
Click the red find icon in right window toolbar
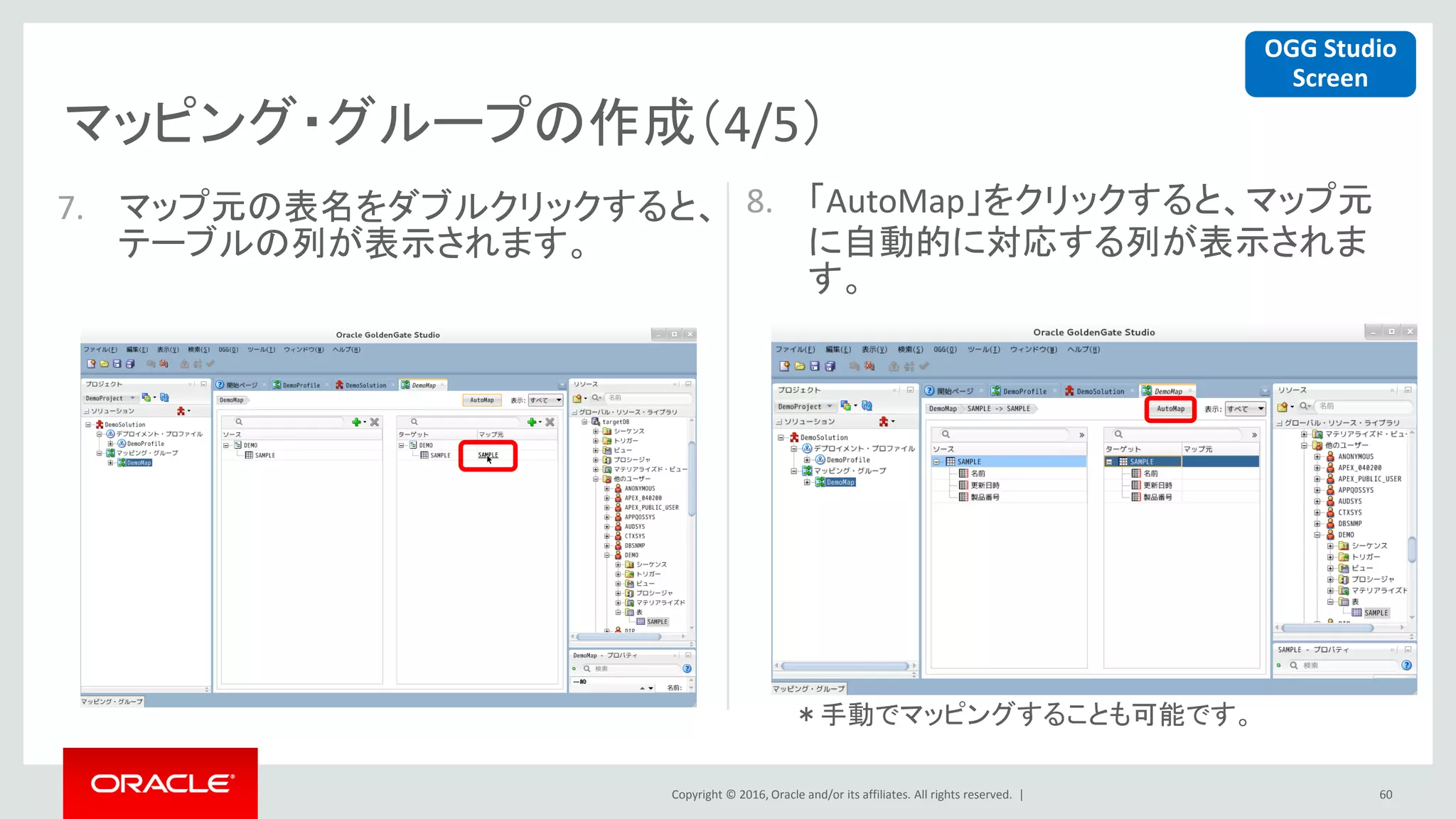click(869, 366)
